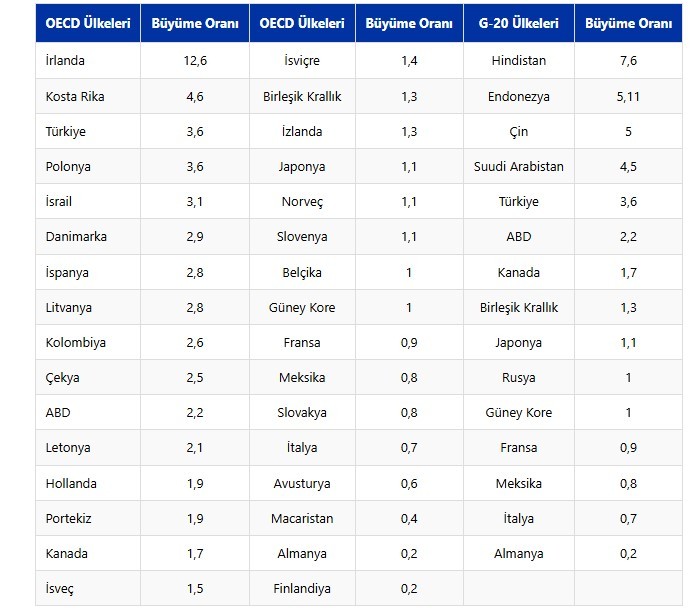The height and width of the screenshot is (614, 700).
Task: Click the Danimarka cell
Action: (x=76, y=237)
